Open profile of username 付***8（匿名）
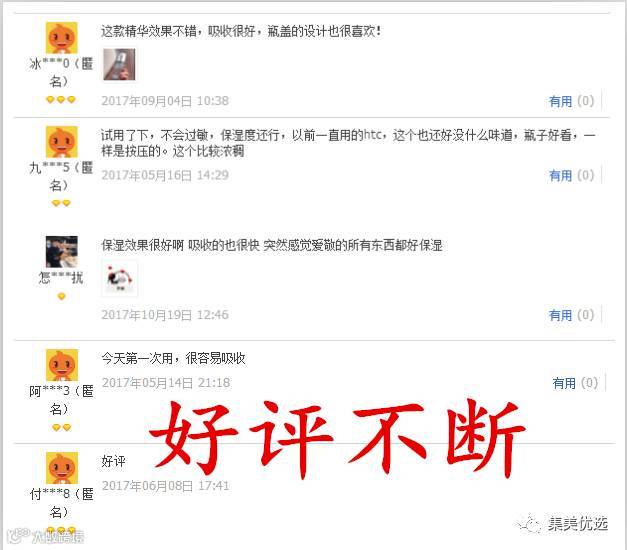Image resolution: width=627 pixels, height=550 pixels. coord(61,503)
